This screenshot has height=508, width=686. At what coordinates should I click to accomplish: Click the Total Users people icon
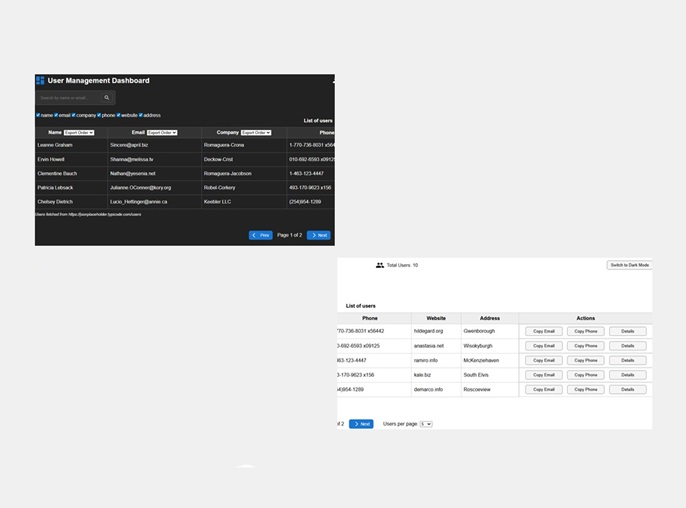380,265
